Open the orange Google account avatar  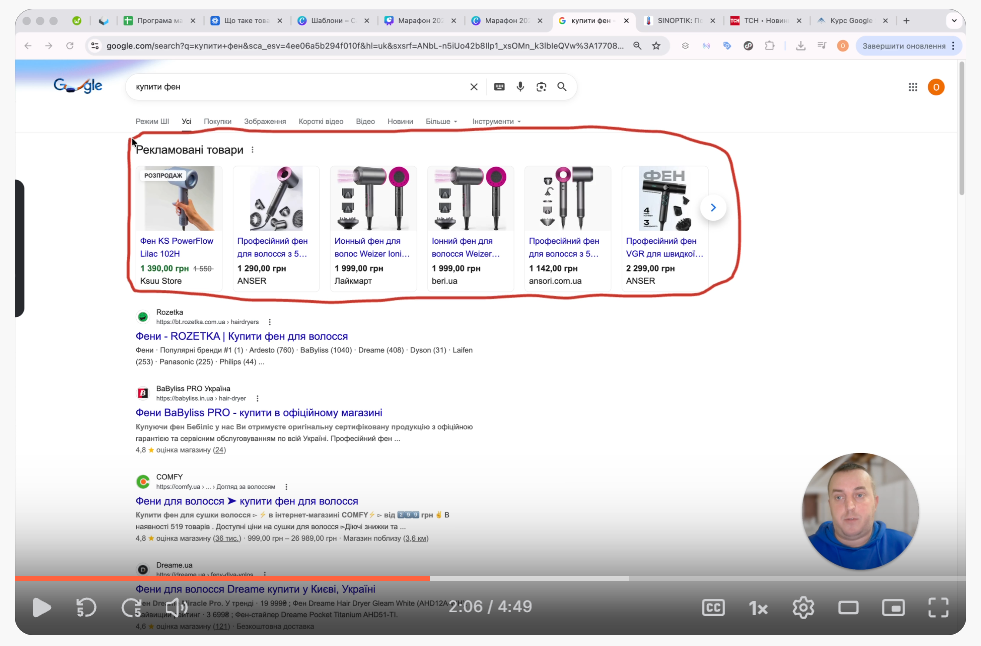pyautogui.click(x=936, y=87)
